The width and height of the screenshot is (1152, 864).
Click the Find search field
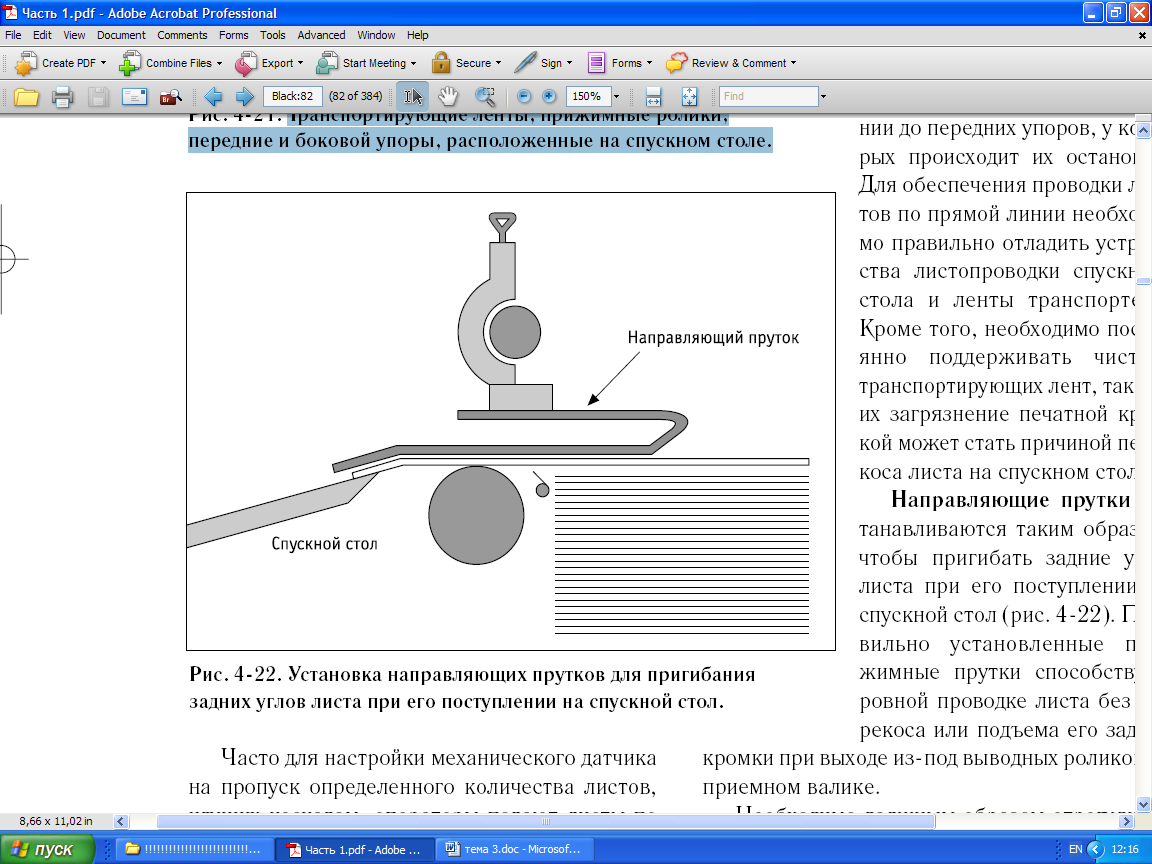768,96
